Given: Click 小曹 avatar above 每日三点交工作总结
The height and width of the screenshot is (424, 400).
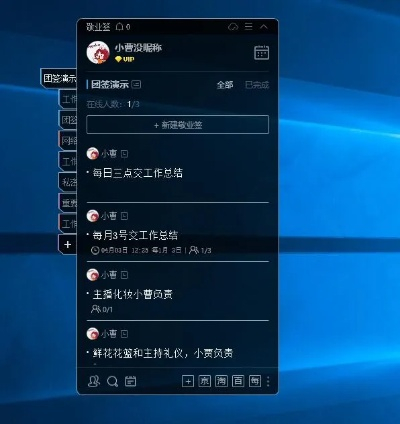Looking at the screenshot, I should click(x=93, y=154).
